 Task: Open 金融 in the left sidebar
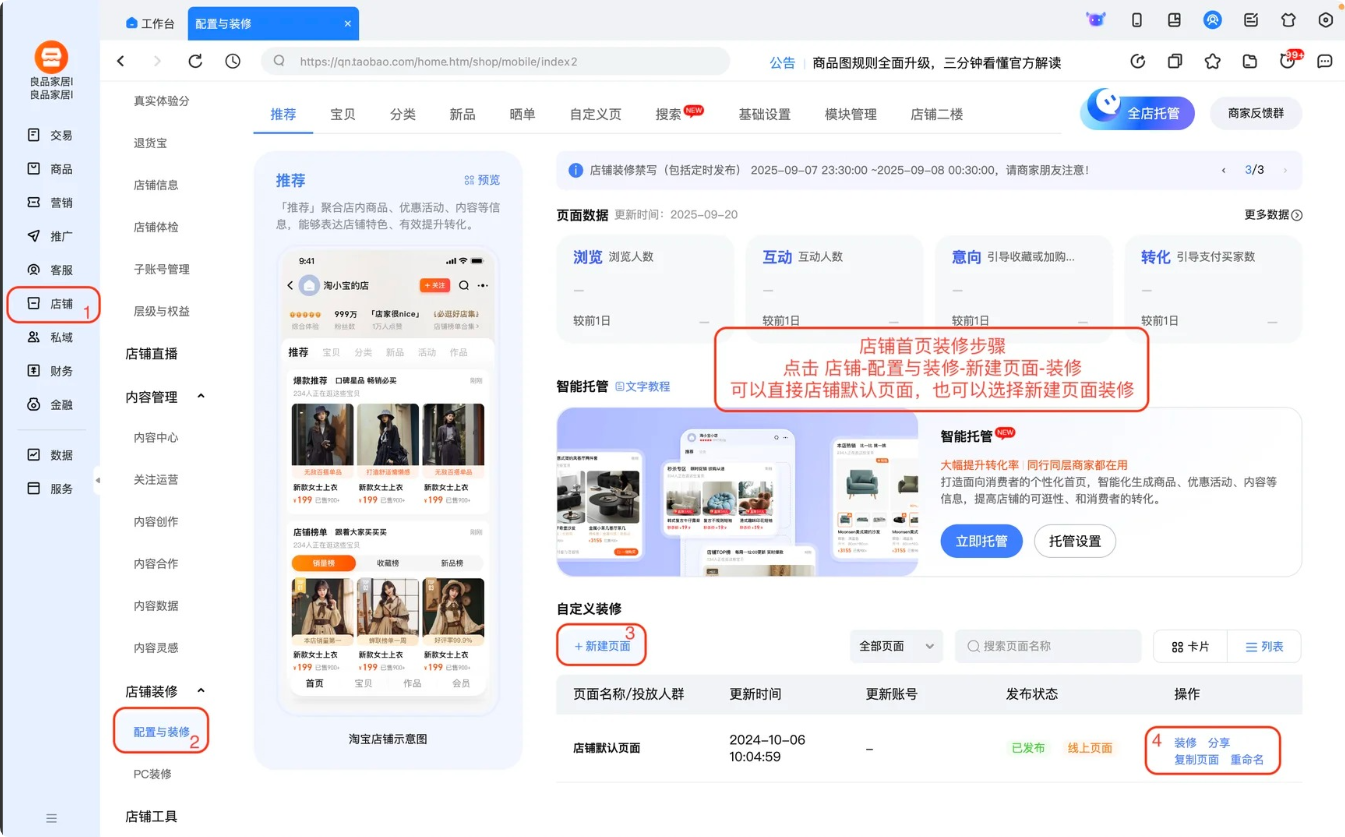pos(50,405)
